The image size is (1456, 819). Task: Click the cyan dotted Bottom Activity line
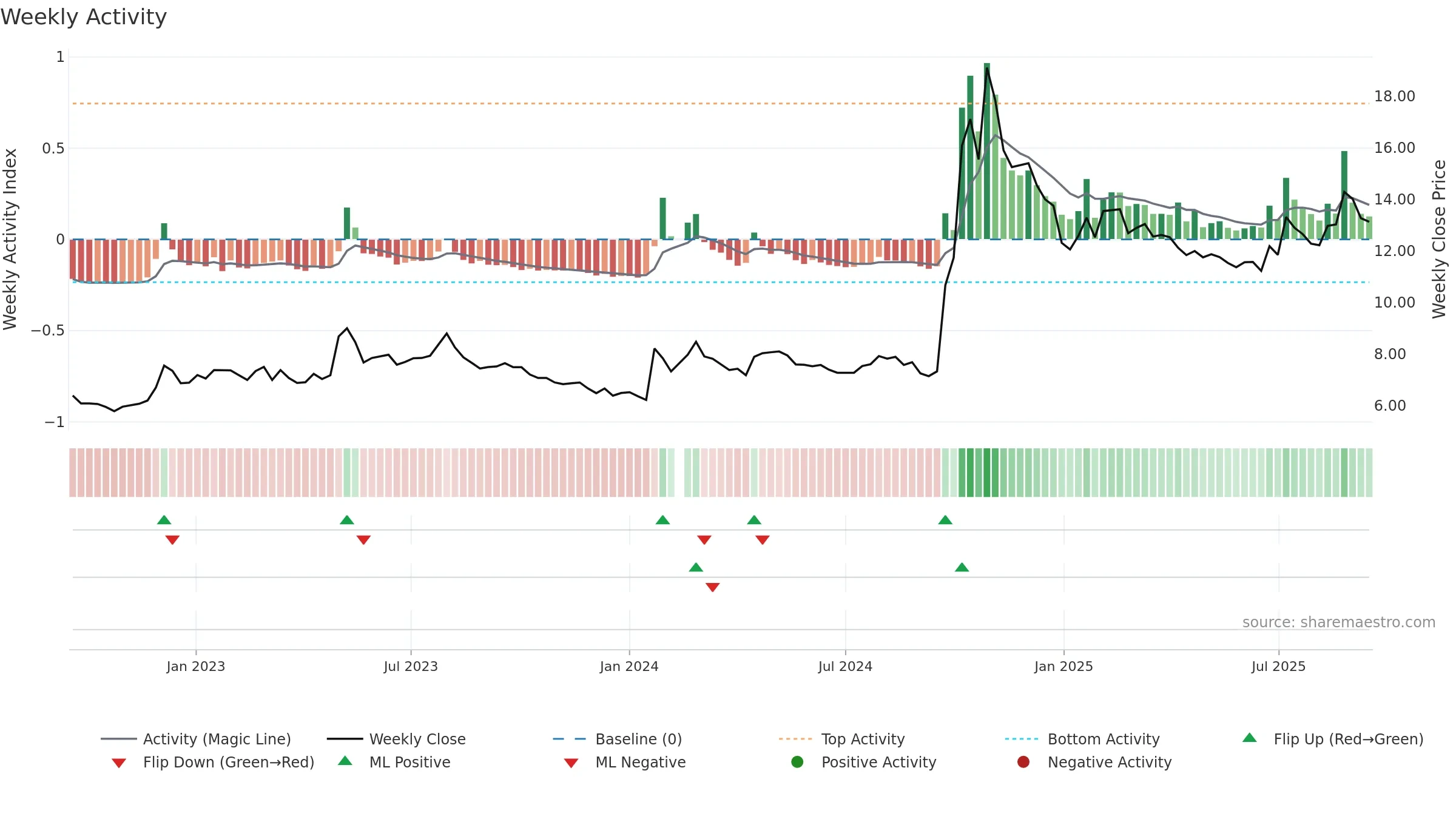click(x=721, y=282)
